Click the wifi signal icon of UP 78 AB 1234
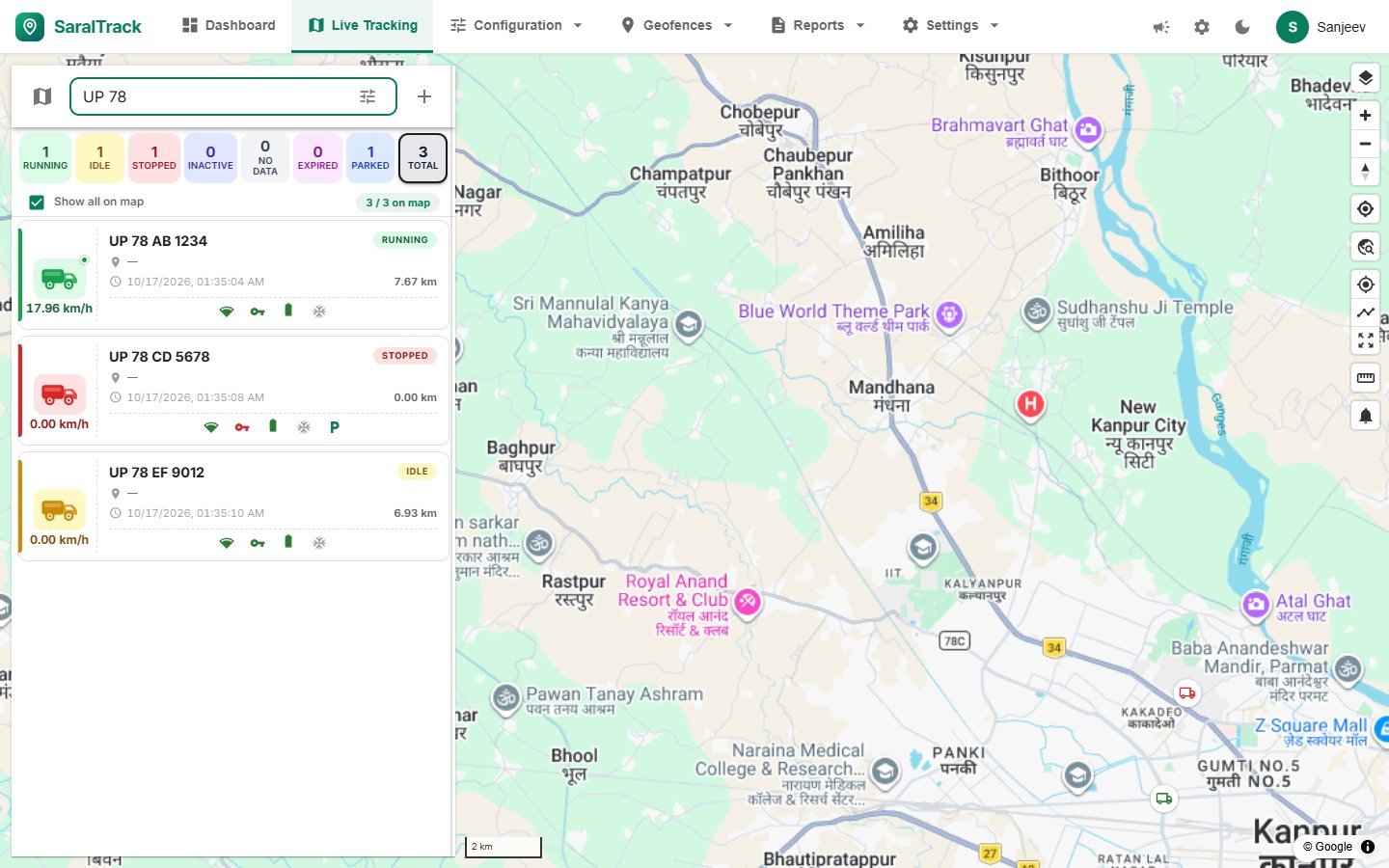This screenshot has width=1389, height=868. [227, 312]
